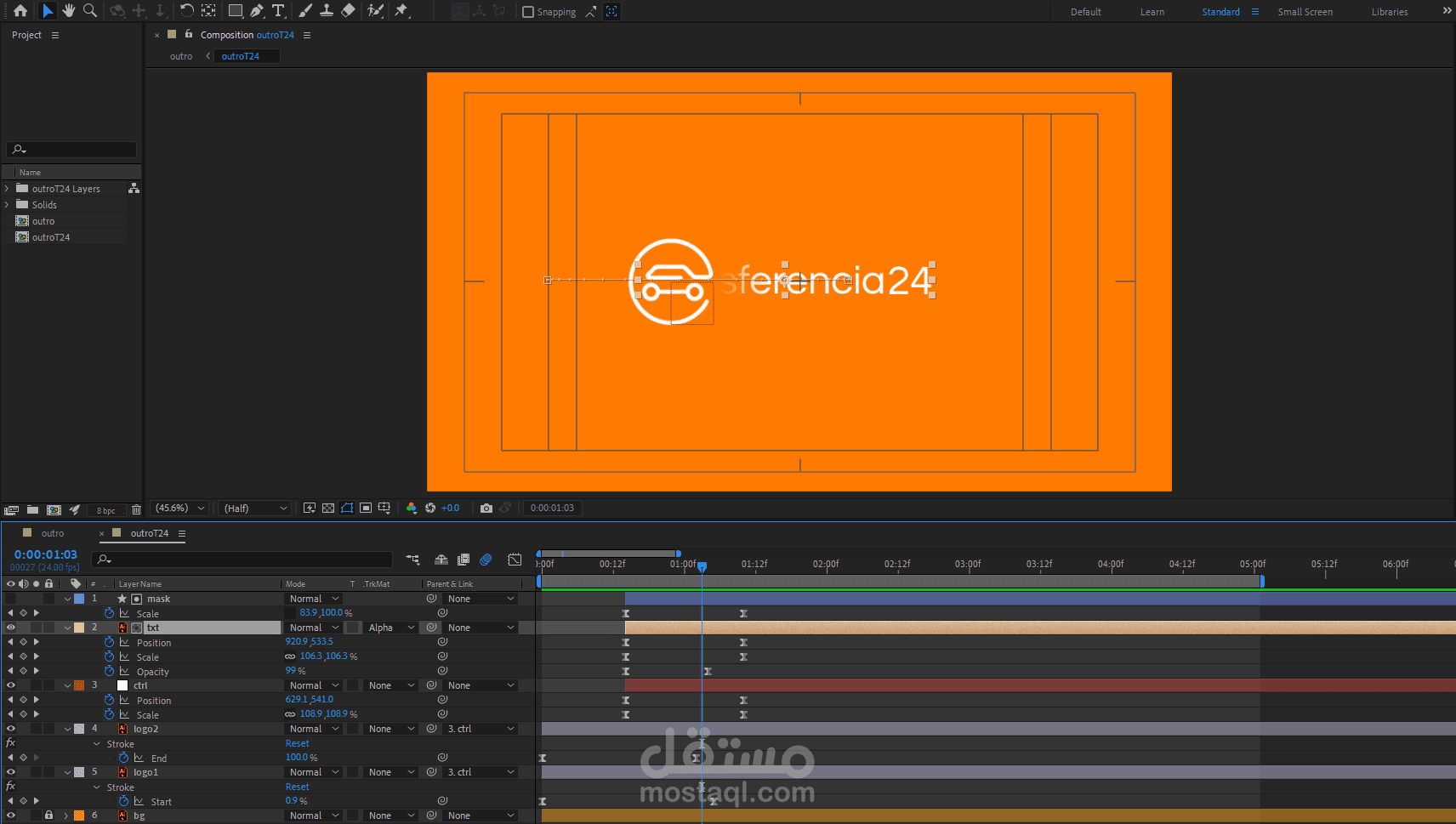Select the Pen tool
The height and width of the screenshot is (824, 1456).
click(x=256, y=11)
